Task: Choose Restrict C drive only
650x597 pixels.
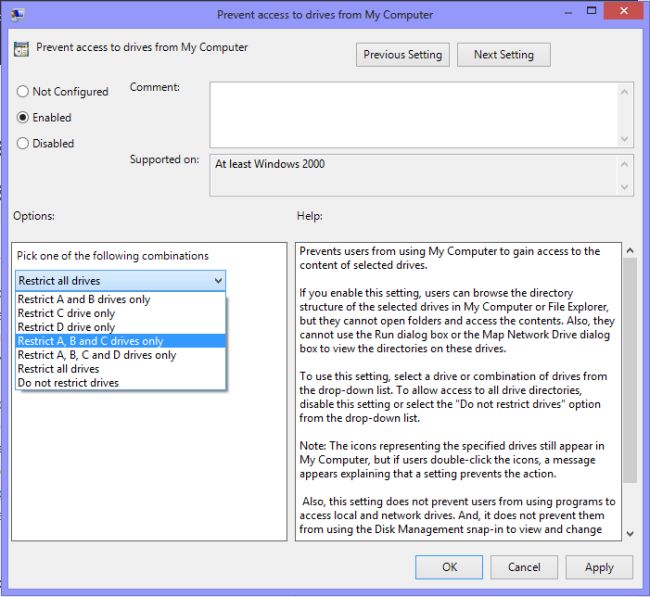Action: coord(121,313)
